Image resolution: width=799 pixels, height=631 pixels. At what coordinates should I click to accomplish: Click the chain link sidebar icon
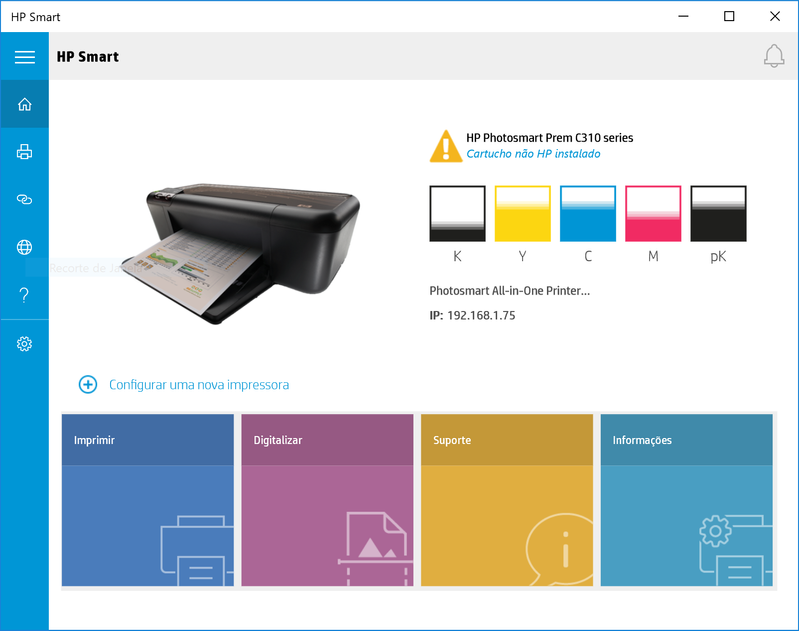(x=24, y=199)
